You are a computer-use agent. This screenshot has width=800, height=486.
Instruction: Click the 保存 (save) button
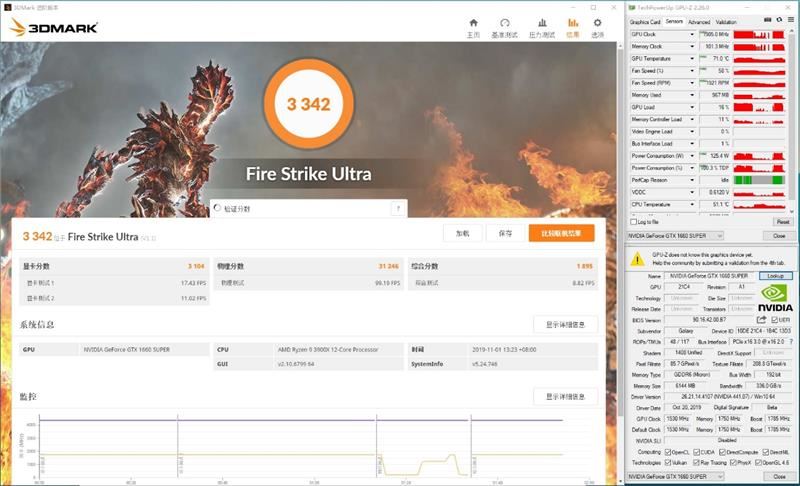click(x=505, y=233)
